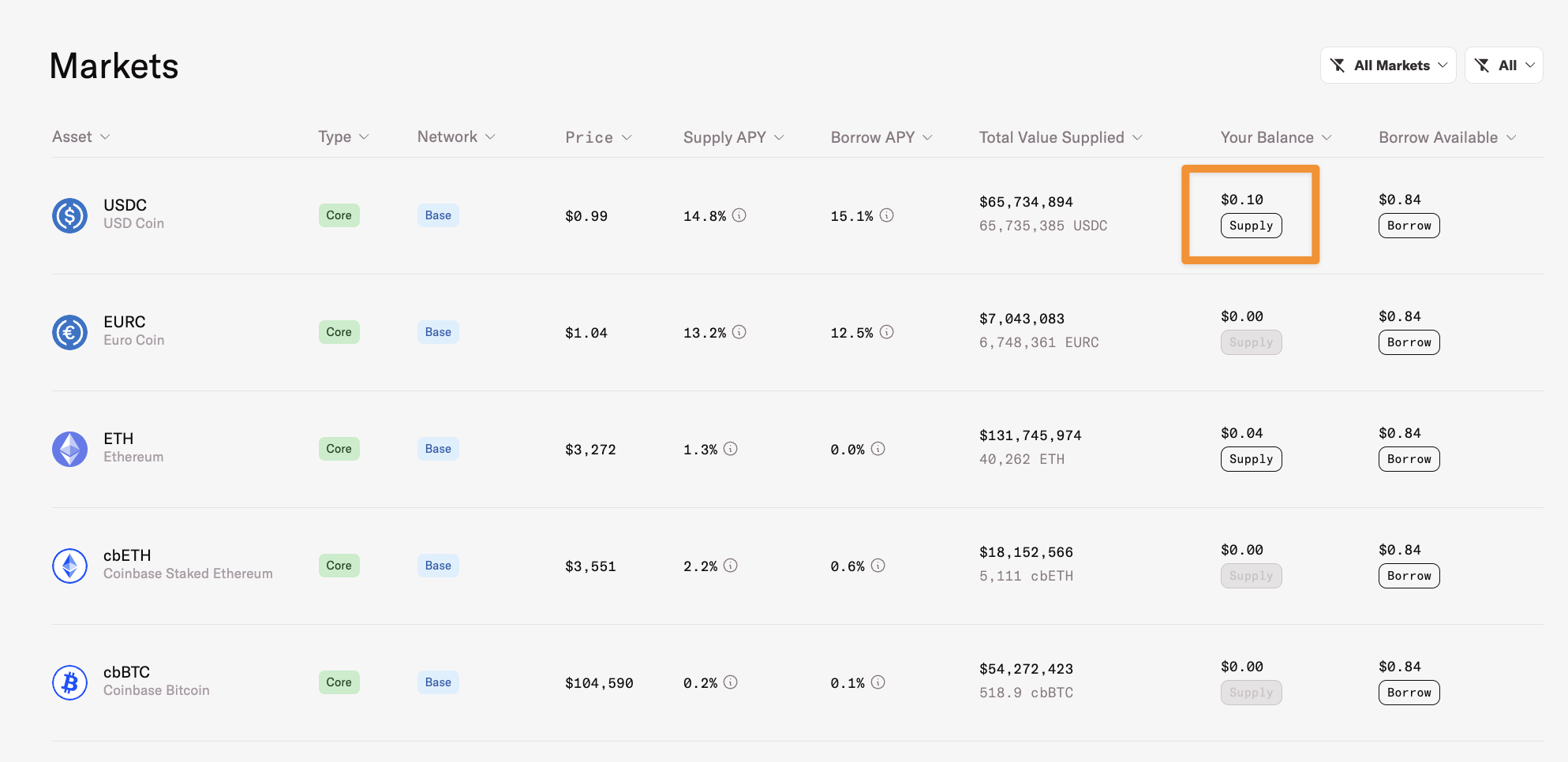Show info for ETH Supply APY
1568x762 pixels.
[731, 449]
